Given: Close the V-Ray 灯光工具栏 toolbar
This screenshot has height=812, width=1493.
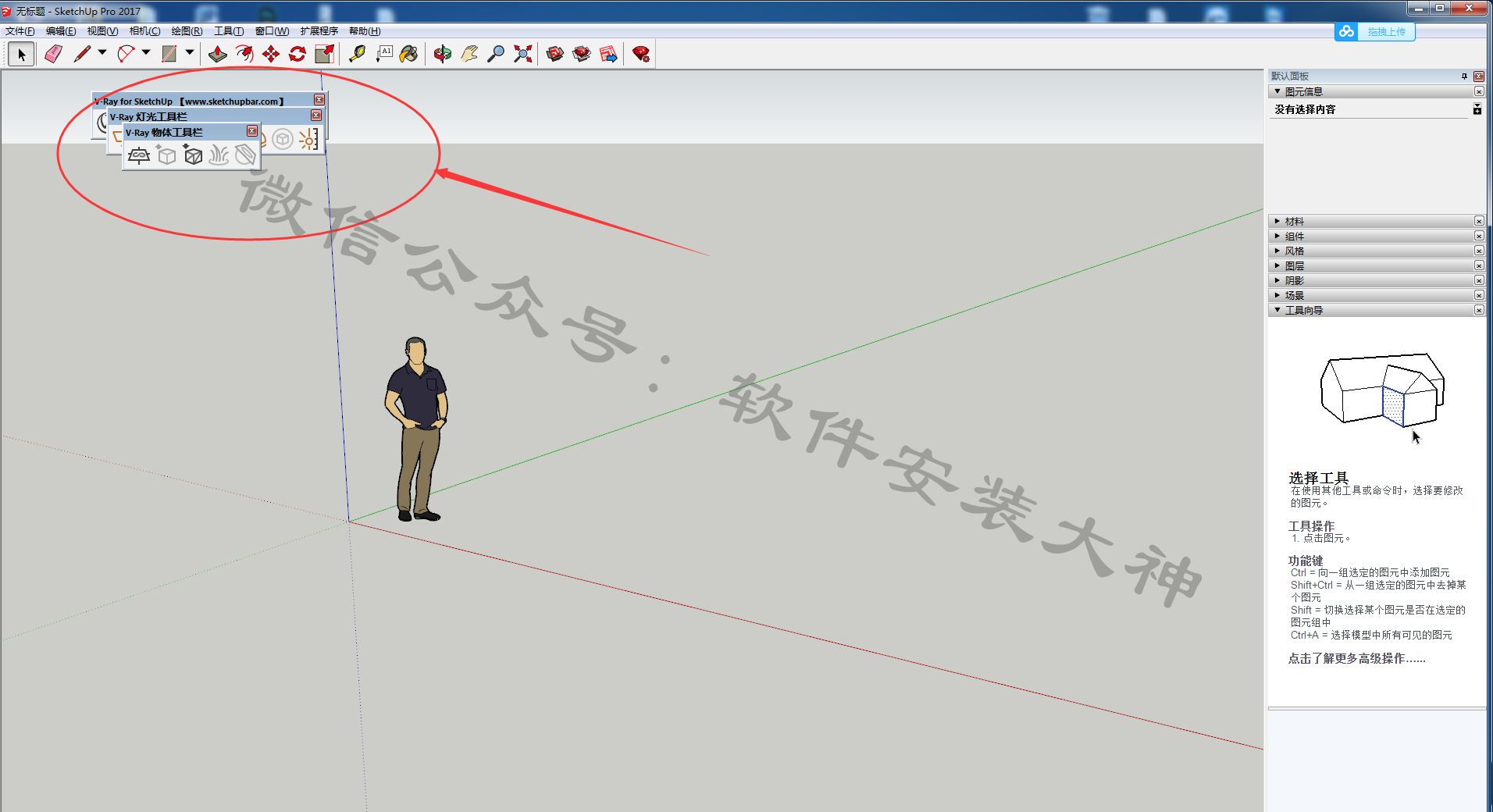Looking at the screenshot, I should click(x=315, y=116).
